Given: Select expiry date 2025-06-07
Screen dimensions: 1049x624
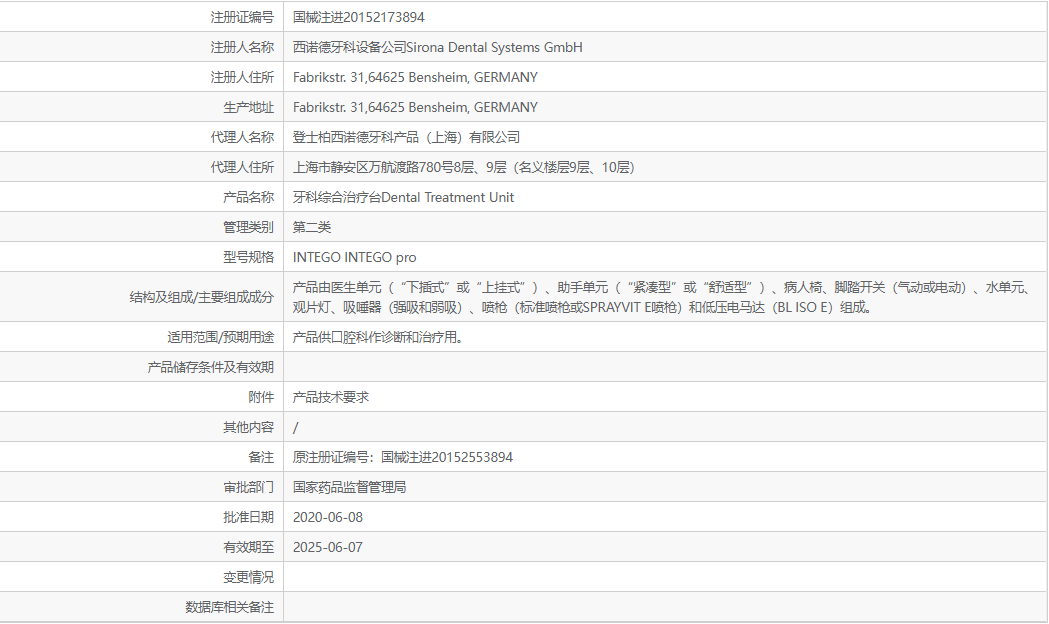Looking at the screenshot, I should tap(328, 548).
